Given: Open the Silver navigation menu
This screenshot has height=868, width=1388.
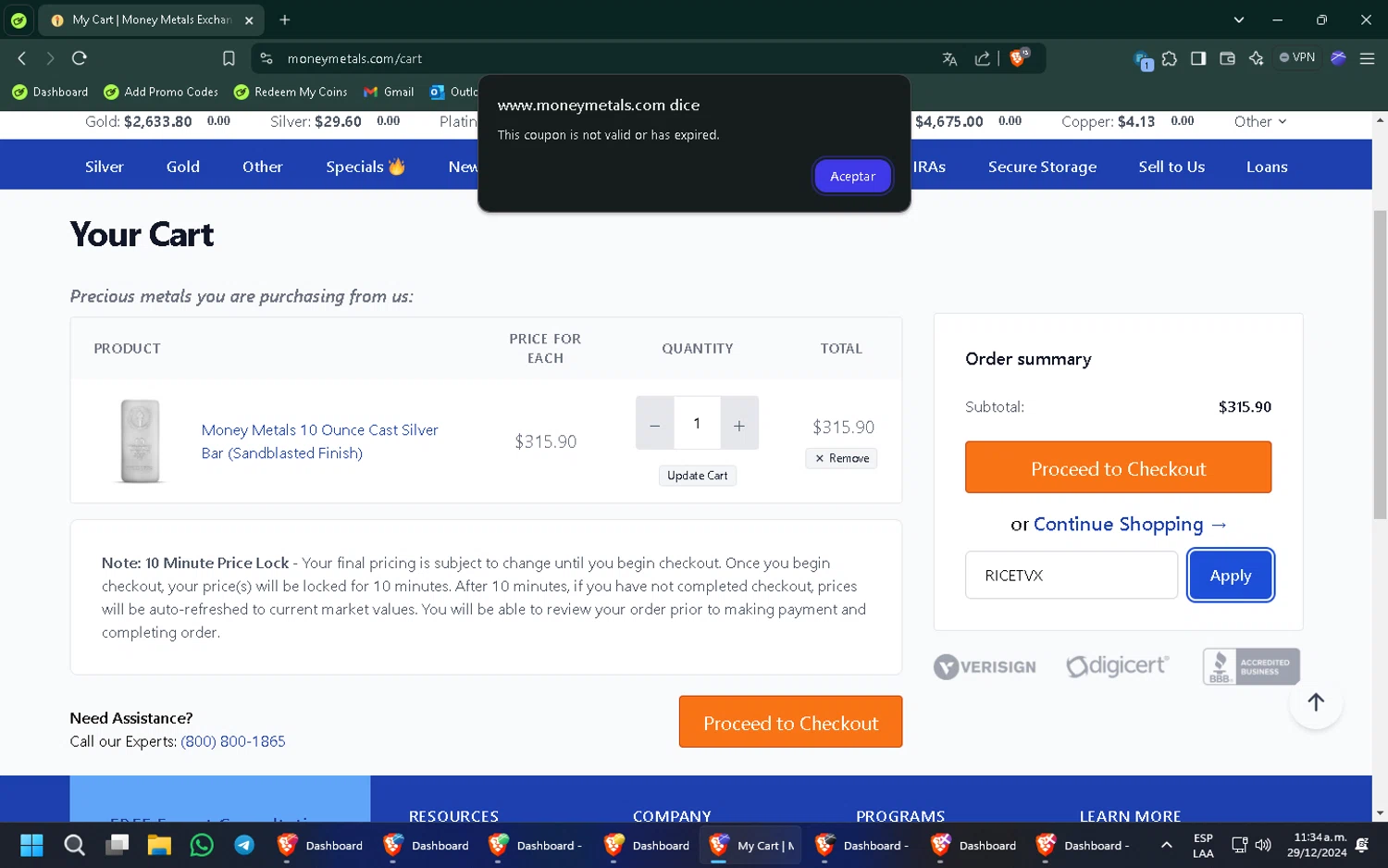Looking at the screenshot, I should pyautogui.click(x=105, y=167).
